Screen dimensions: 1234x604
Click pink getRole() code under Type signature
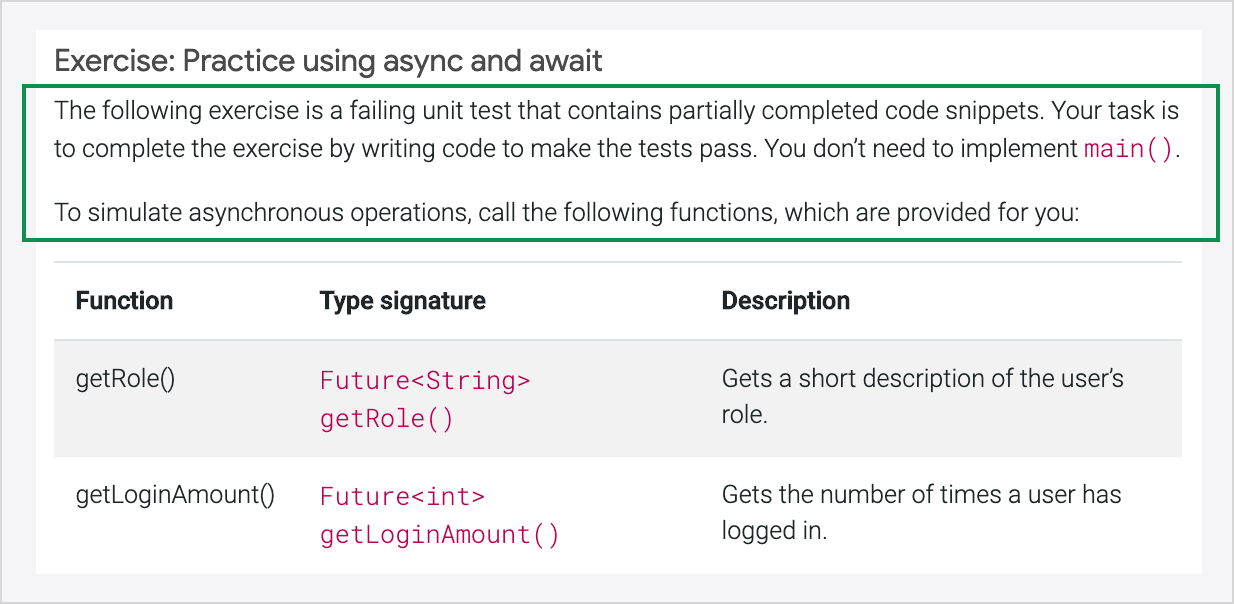386,419
